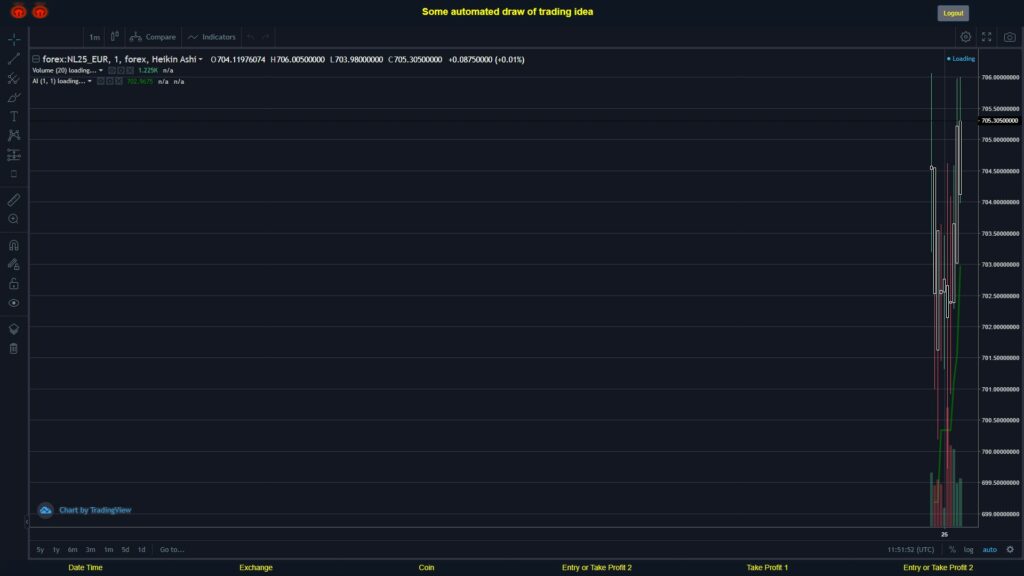This screenshot has height=576, width=1024.
Task: Take a chart snapshot with camera icon
Action: click(x=1010, y=37)
